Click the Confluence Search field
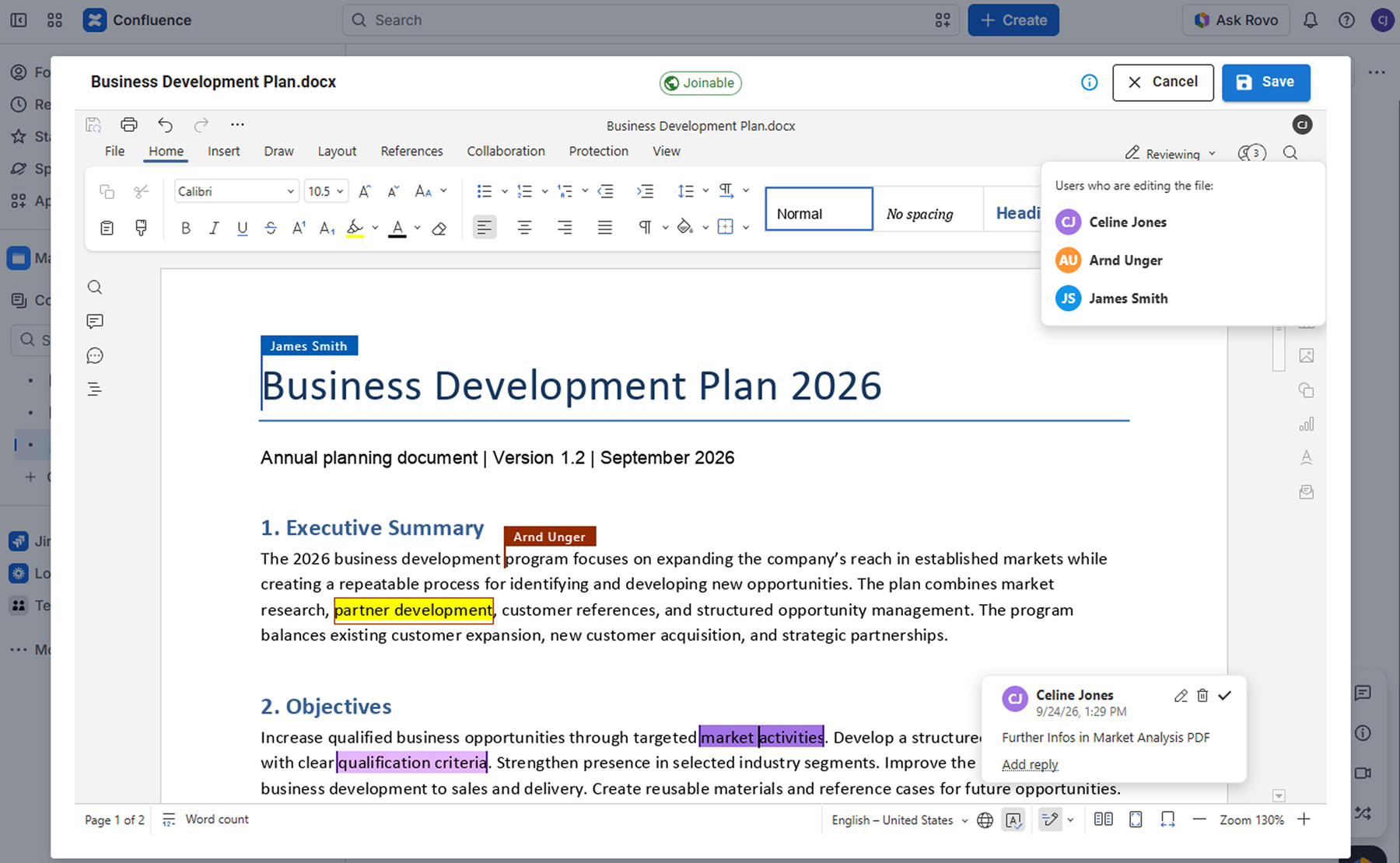 click(x=650, y=20)
